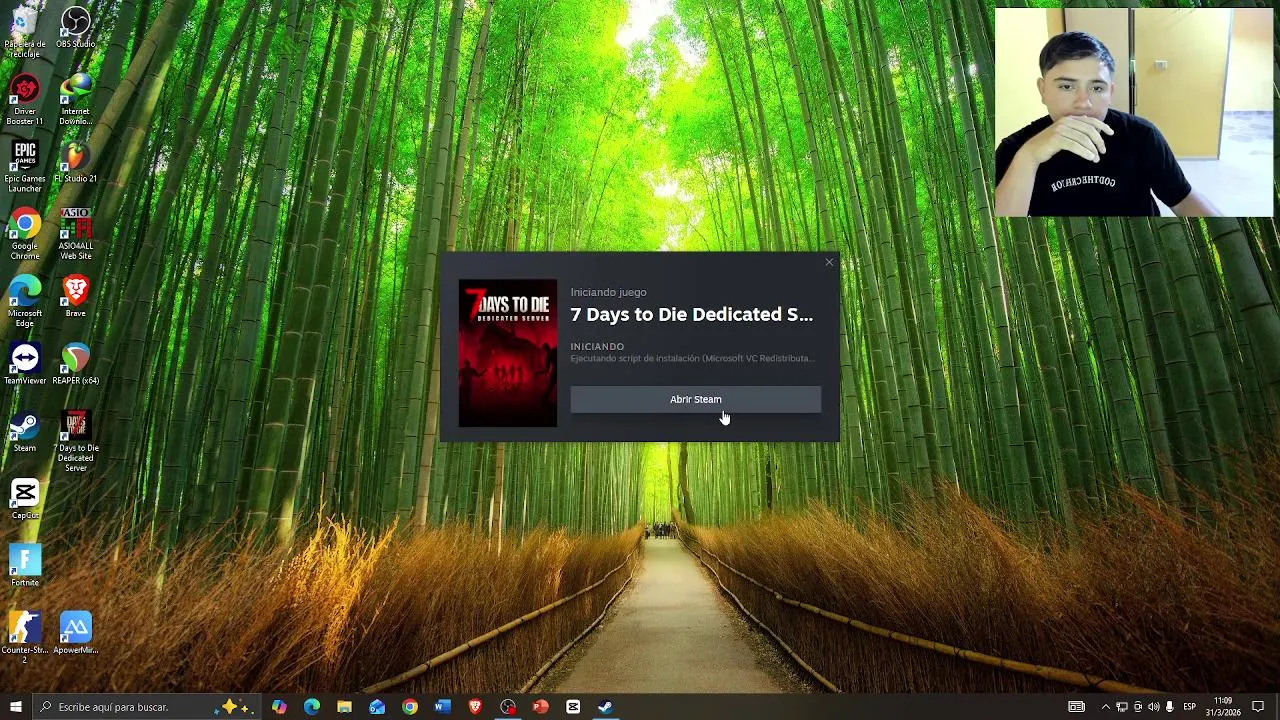Open Word from the taskbar
The width and height of the screenshot is (1280, 720).
pyautogui.click(x=442, y=707)
